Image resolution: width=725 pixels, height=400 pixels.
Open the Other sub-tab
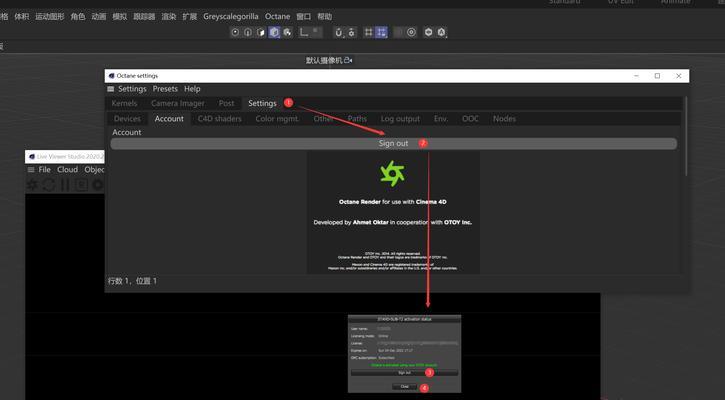pos(323,119)
